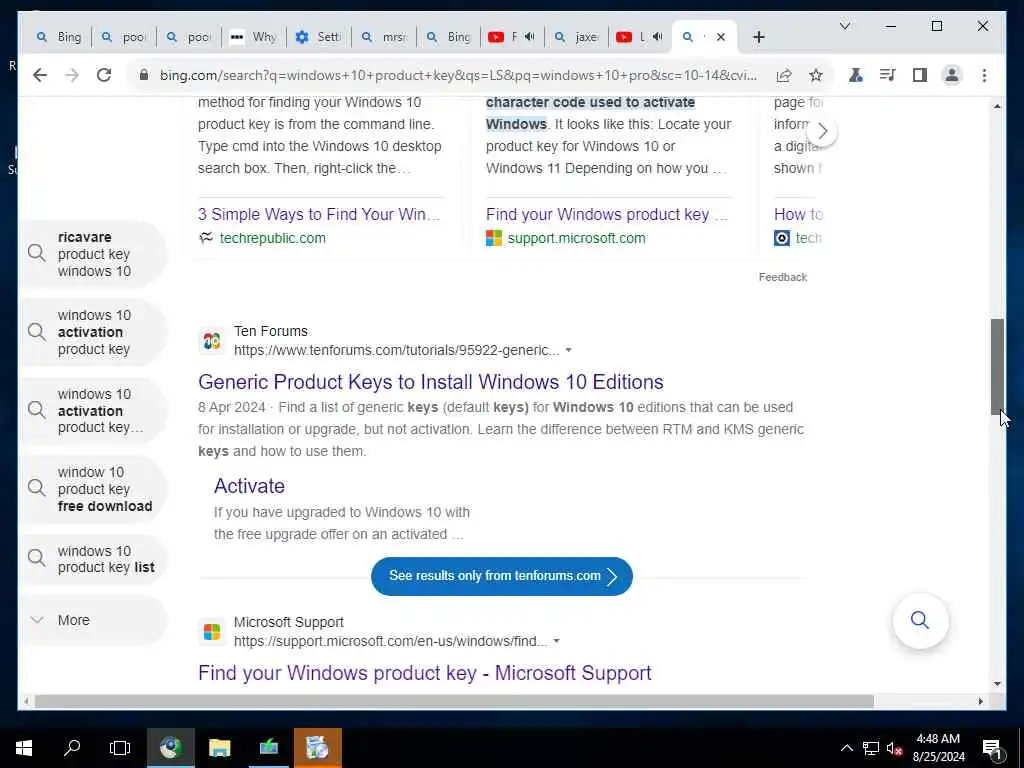The width and height of the screenshot is (1024, 768).
Task: Reload the current Bing page
Action: click(104, 75)
